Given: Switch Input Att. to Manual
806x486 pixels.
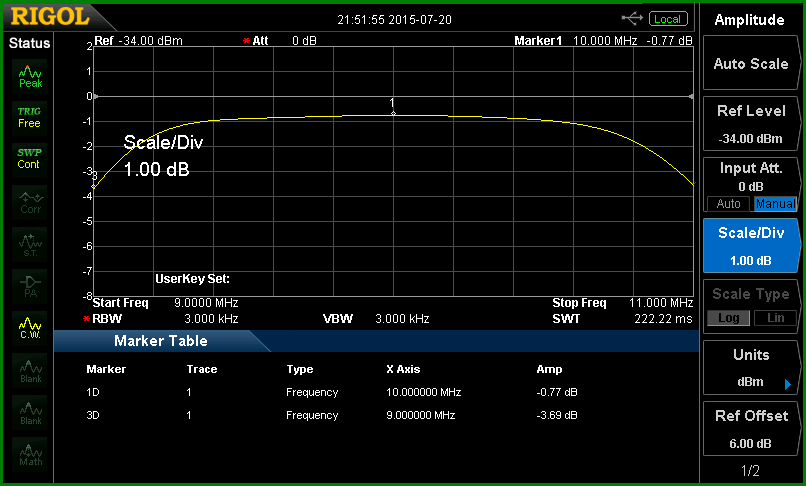Looking at the screenshot, I should click(775, 204).
